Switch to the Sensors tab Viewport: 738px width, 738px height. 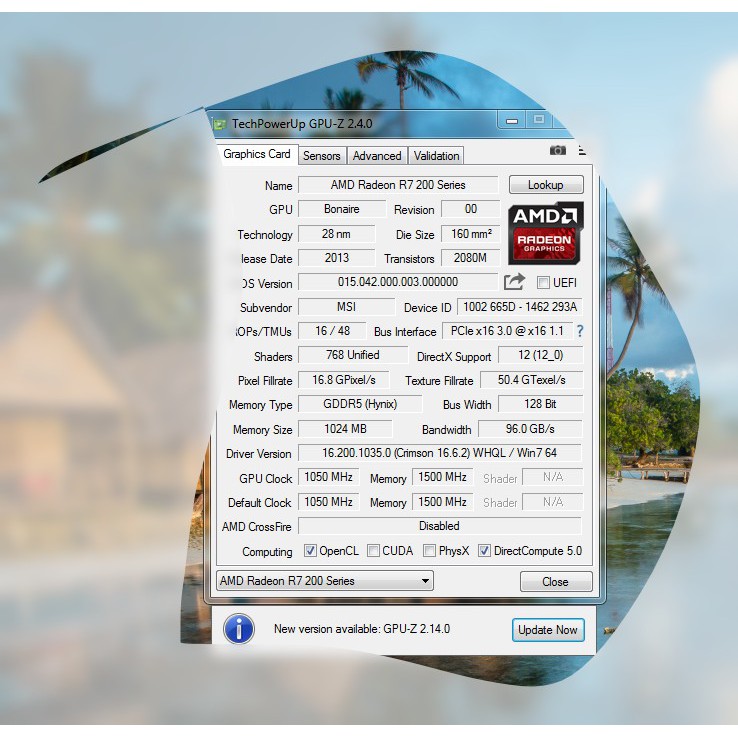click(x=322, y=156)
